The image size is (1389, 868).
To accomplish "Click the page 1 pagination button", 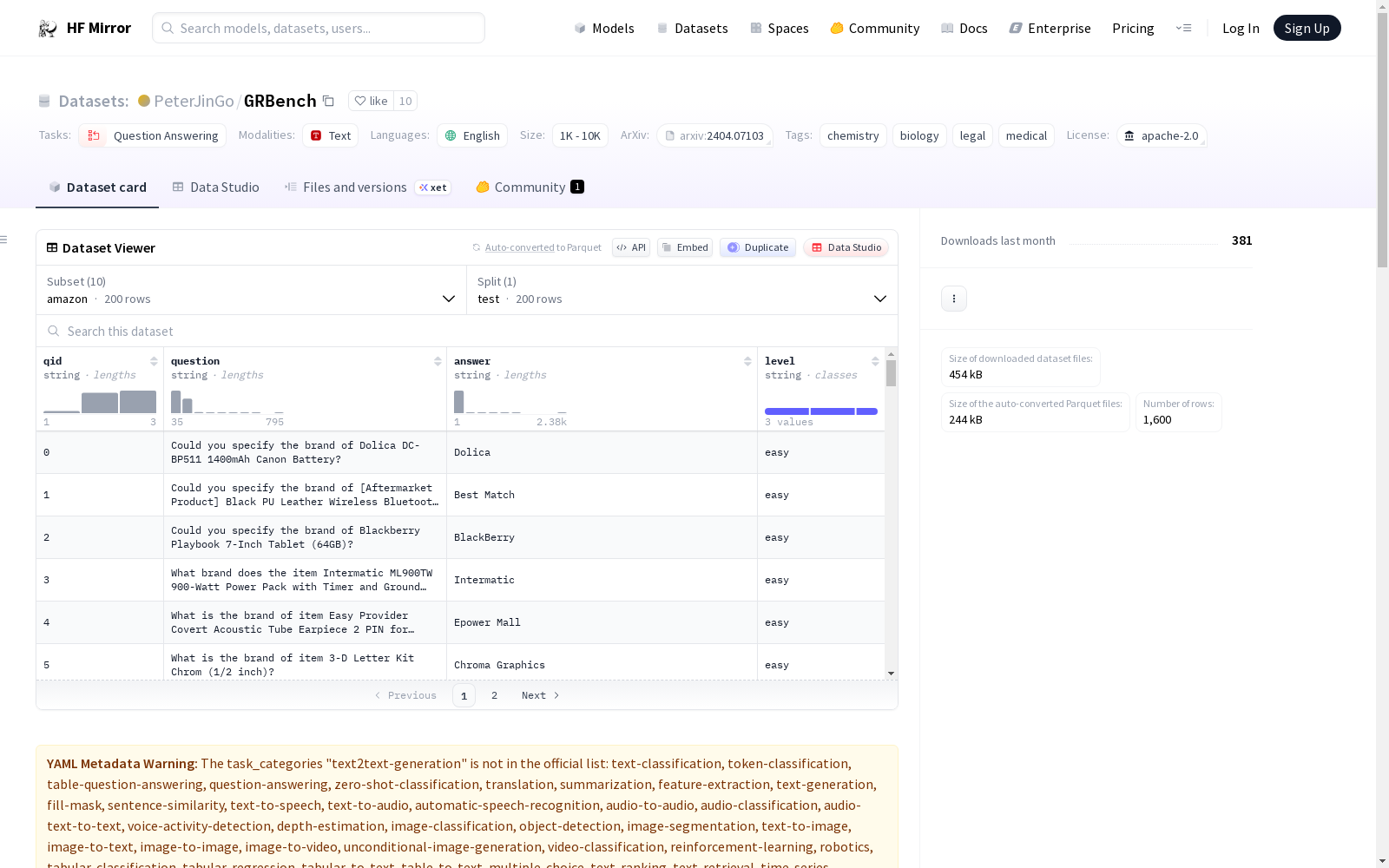I will [464, 695].
